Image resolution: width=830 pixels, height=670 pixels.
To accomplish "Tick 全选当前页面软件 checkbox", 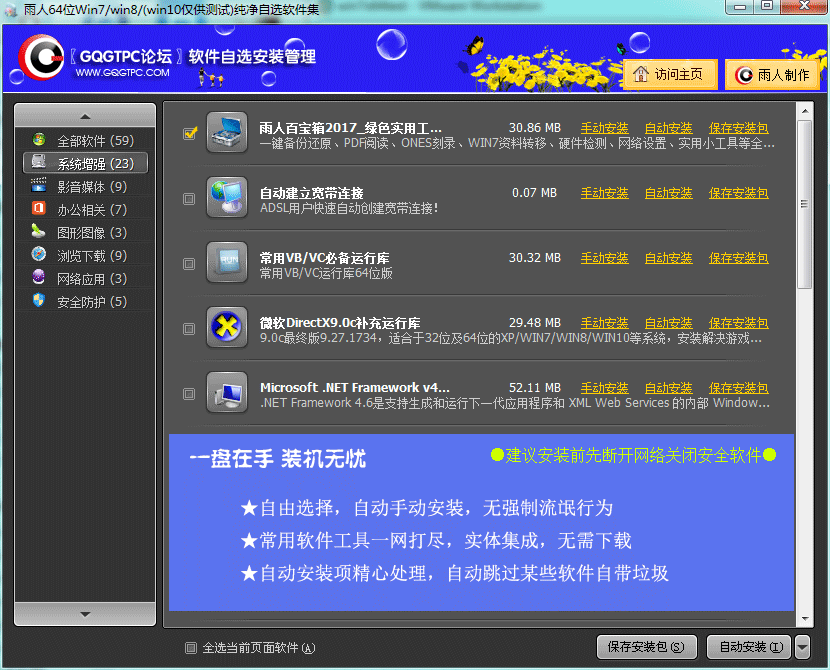I will coord(191,648).
